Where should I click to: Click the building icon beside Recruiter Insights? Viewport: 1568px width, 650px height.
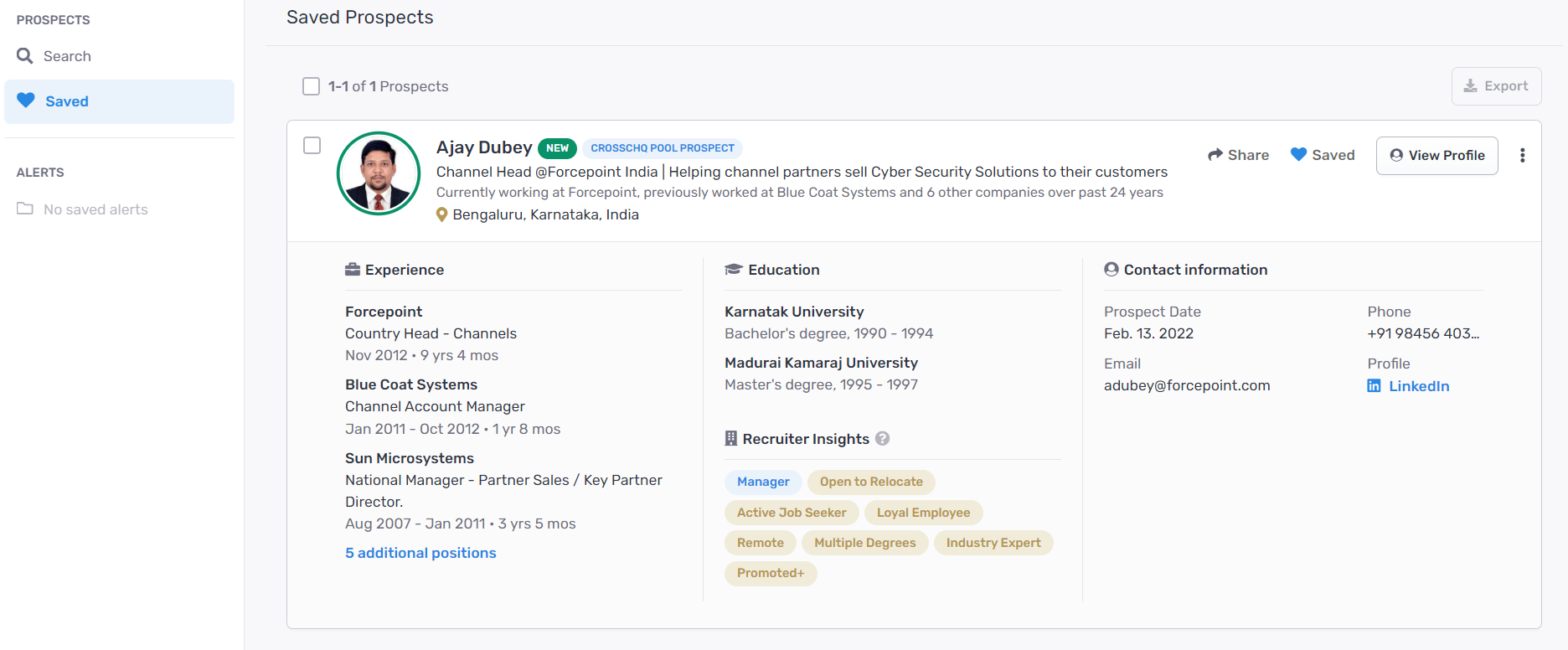(731, 438)
